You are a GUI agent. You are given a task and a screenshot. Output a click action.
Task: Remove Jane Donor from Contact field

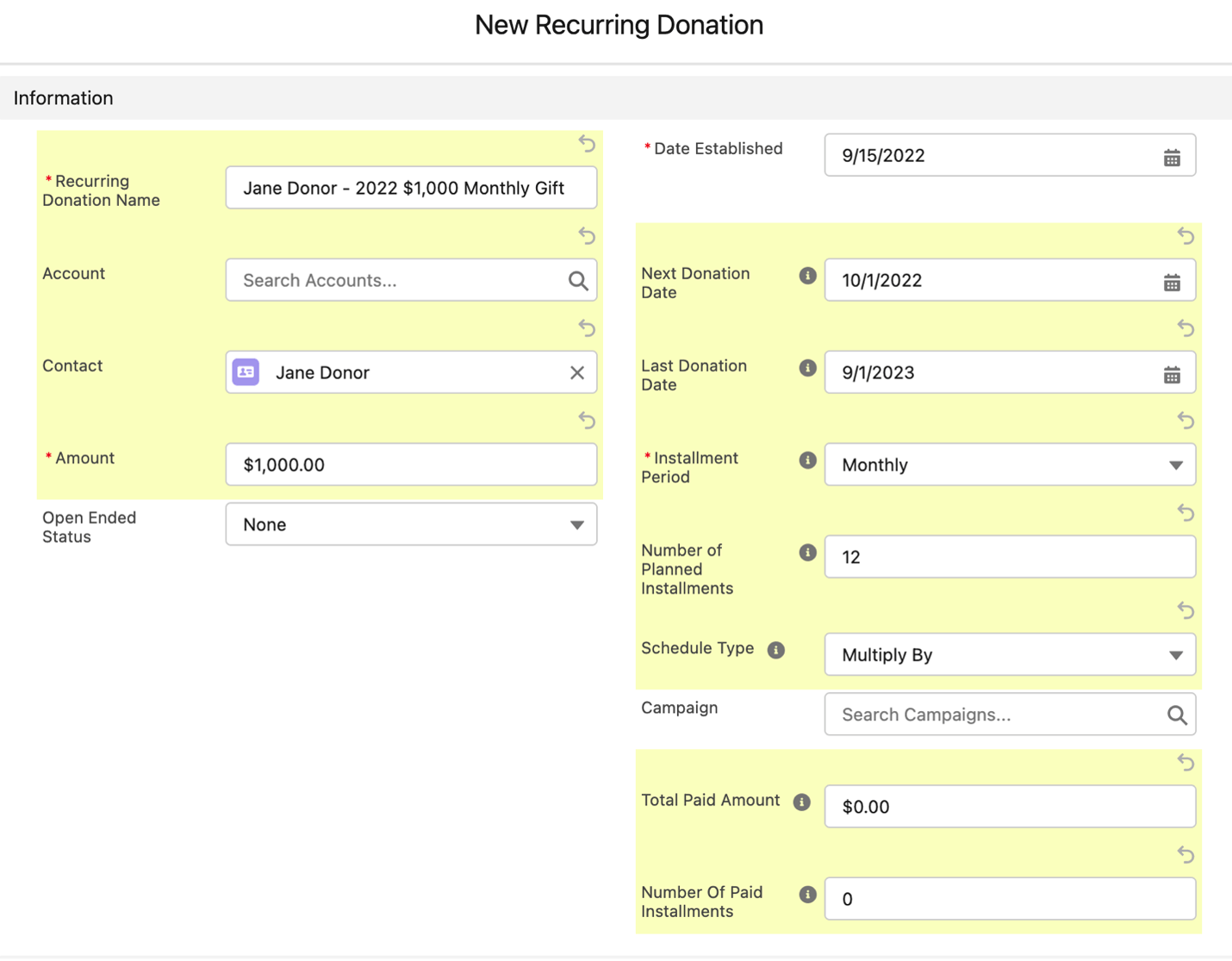click(x=577, y=372)
